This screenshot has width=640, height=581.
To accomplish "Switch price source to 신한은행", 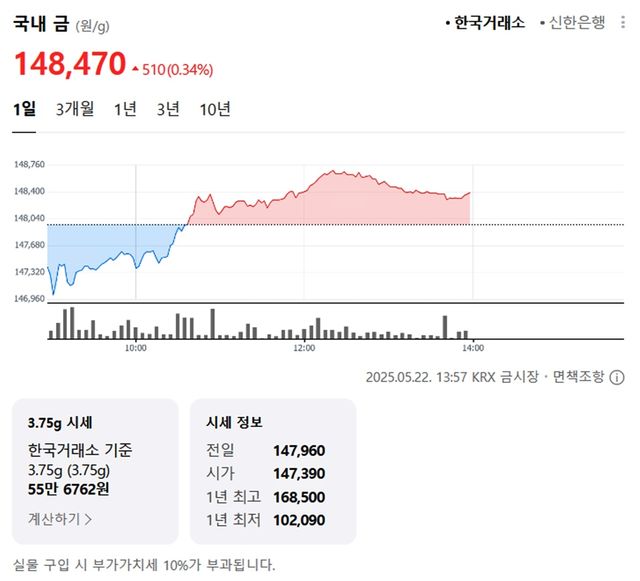I will [576, 22].
